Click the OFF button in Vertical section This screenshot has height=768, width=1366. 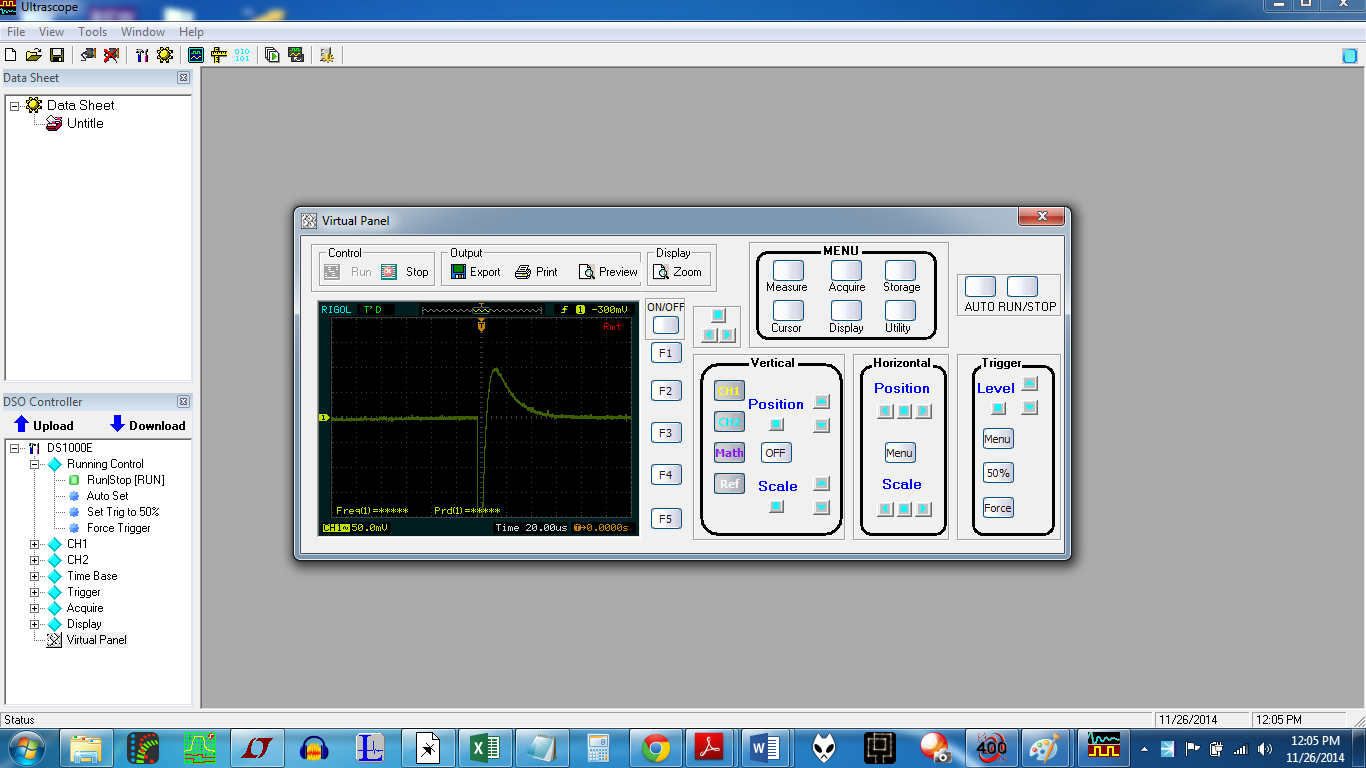pos(776,453)
